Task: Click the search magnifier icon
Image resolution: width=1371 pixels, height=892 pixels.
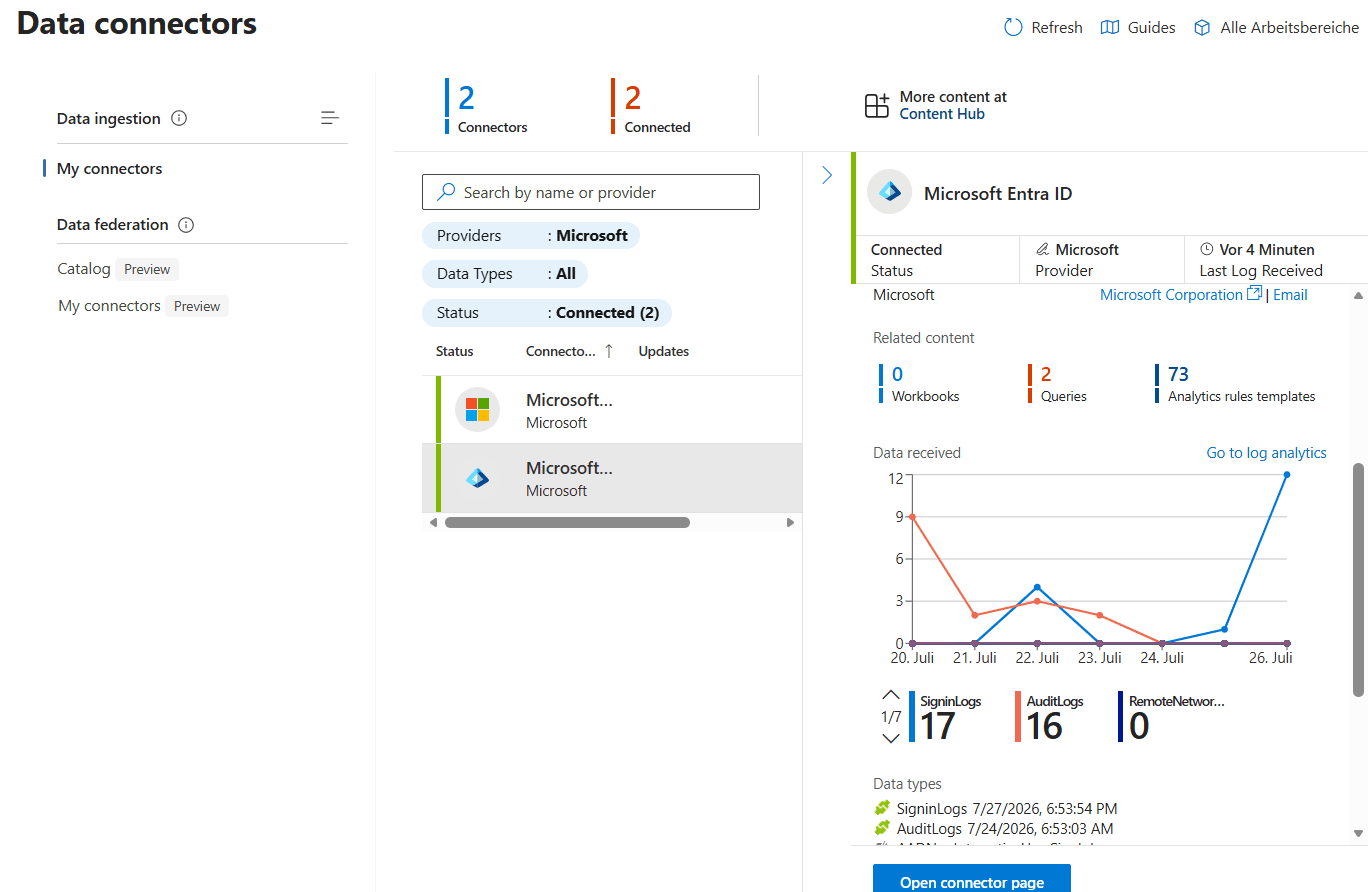Action: point(447,192)
